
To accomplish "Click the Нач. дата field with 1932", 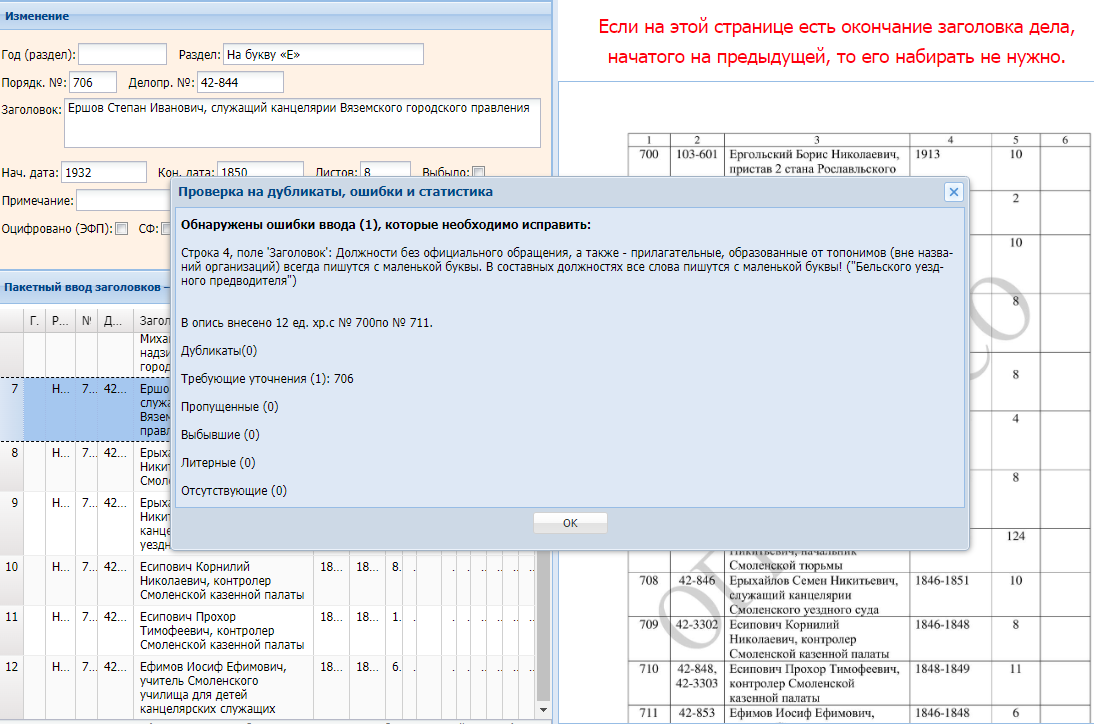I will [x=104, y=172].
